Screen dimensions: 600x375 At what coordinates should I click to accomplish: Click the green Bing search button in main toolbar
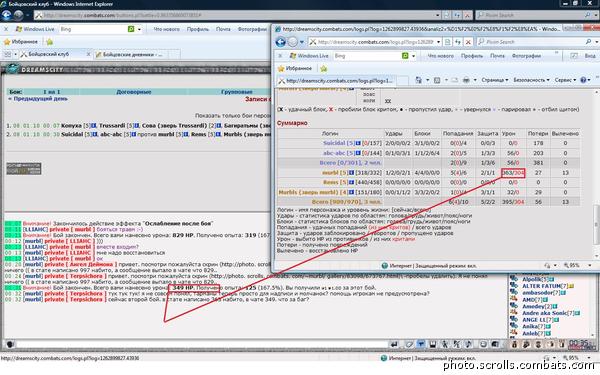pos(131,29)
